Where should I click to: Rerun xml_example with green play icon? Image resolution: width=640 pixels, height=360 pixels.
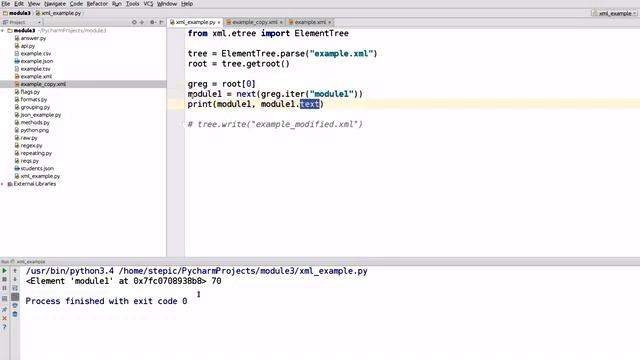[4, 271]
